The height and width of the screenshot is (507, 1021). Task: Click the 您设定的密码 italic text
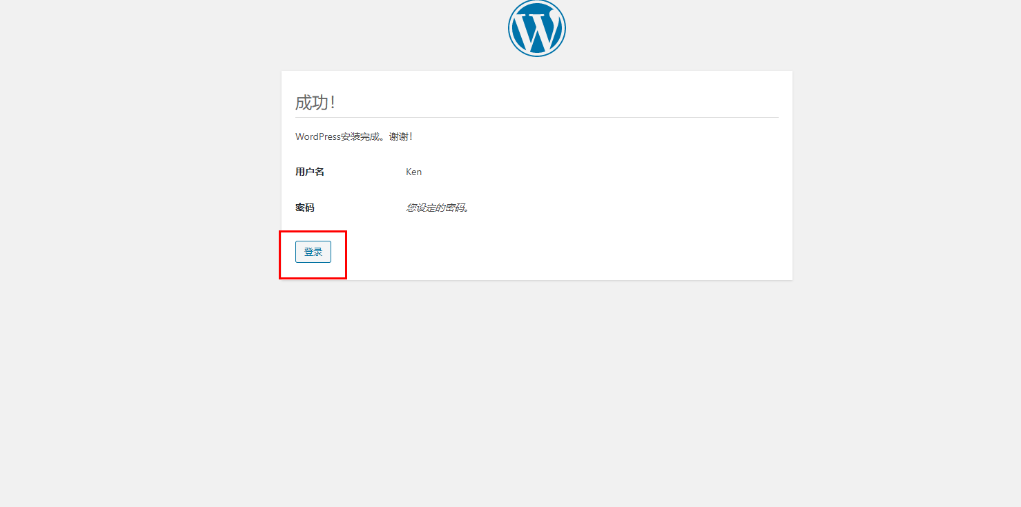click(438, 208)
